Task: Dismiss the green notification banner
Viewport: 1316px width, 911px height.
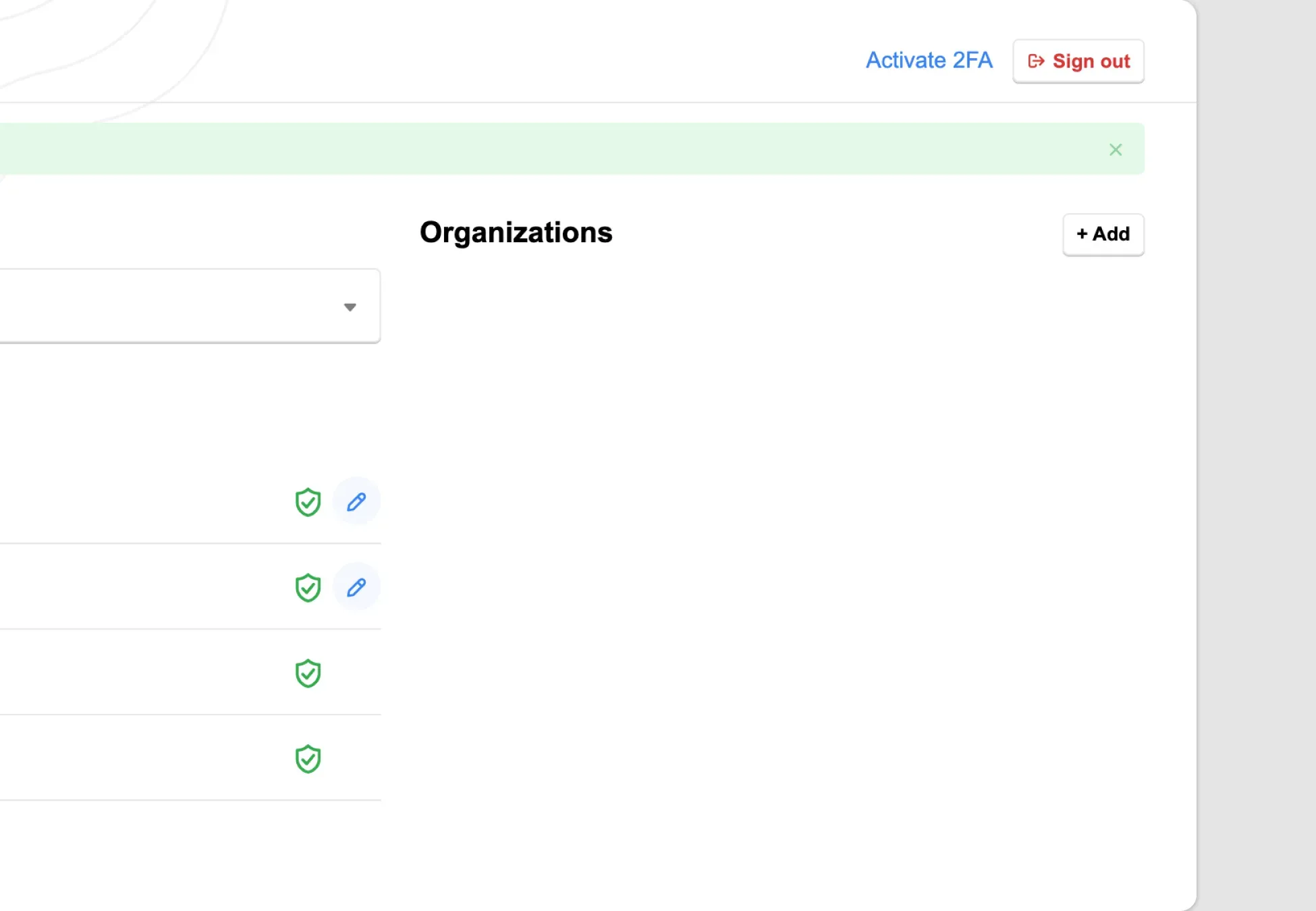Action: 1116,150
